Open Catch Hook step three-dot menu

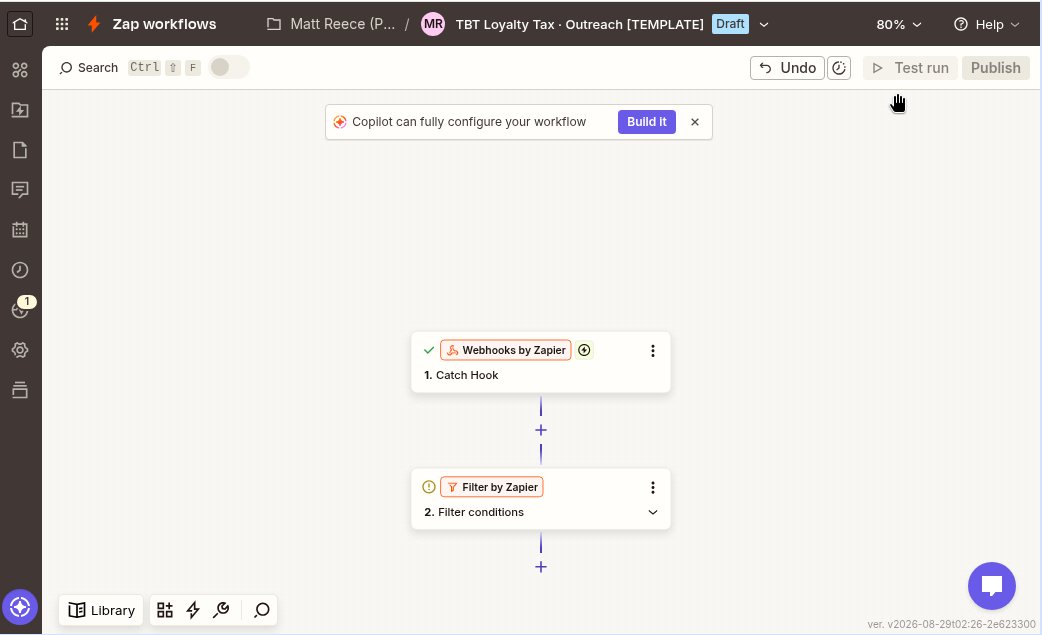coord(653,351)
